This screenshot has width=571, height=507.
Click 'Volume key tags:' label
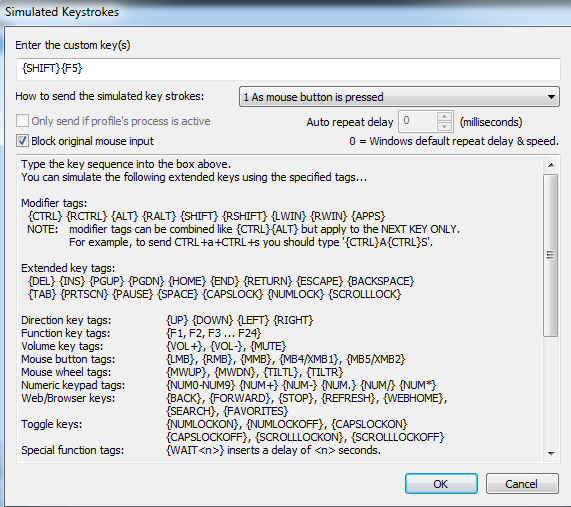[x=62, y=346]
